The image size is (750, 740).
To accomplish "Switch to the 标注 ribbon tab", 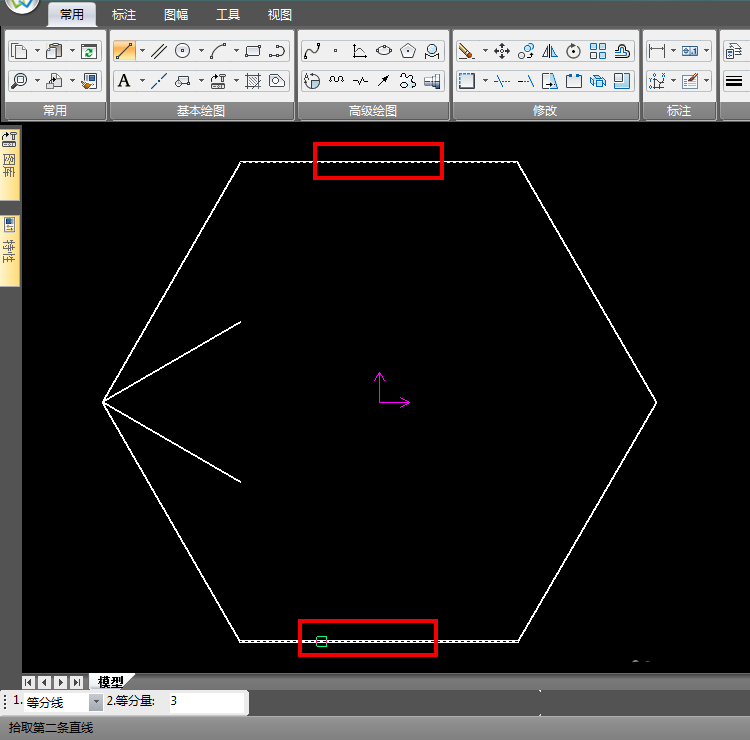I will pos(124,15).
